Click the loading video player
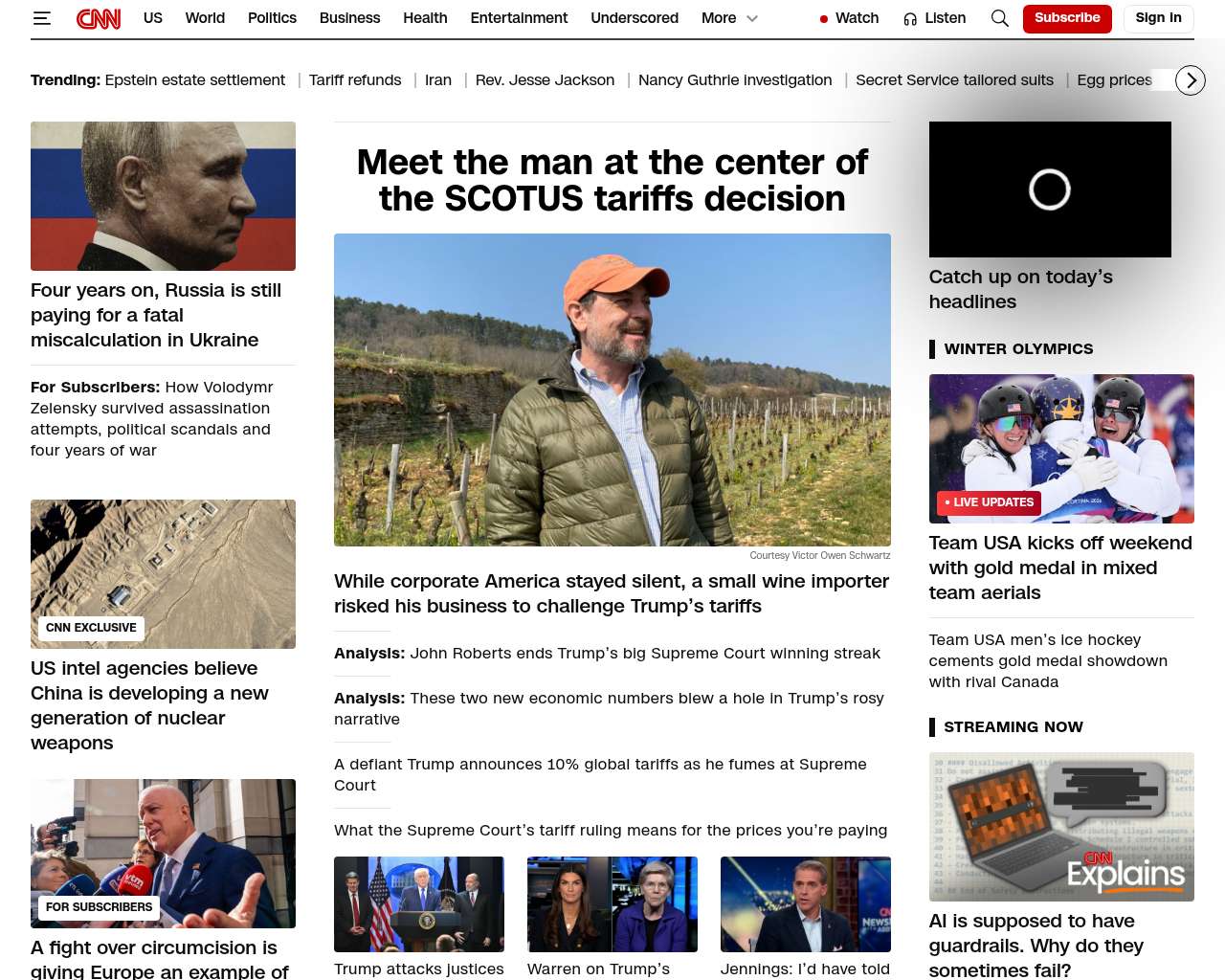The image size is (1225, 980). pyautogui.click(x=1050, y=189)
